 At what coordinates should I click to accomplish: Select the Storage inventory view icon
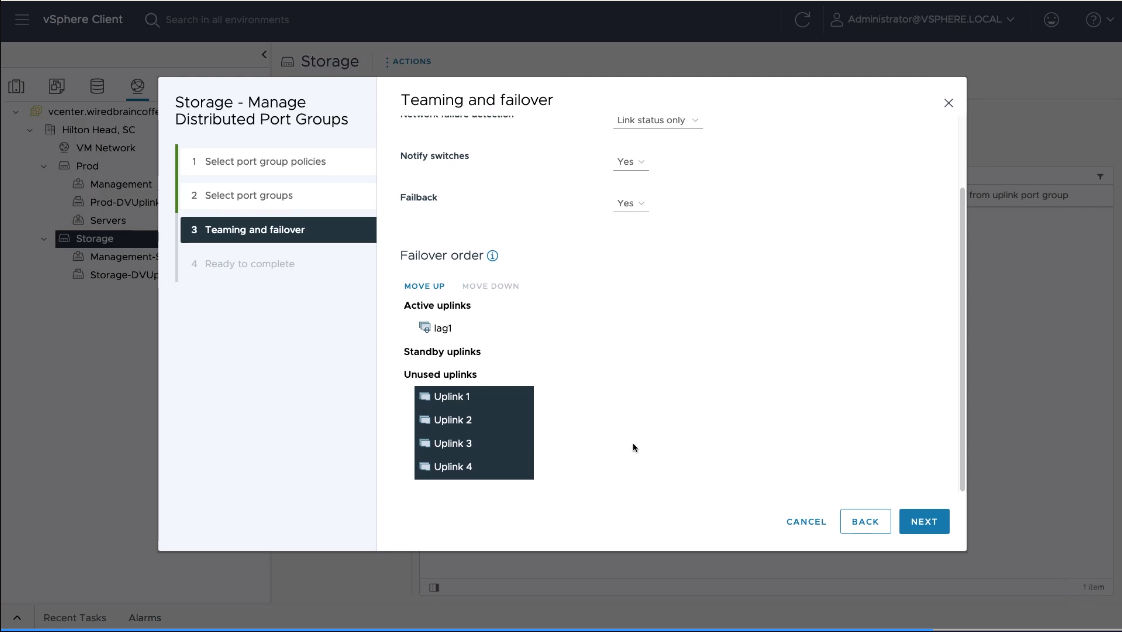click(x=97, y=87)
